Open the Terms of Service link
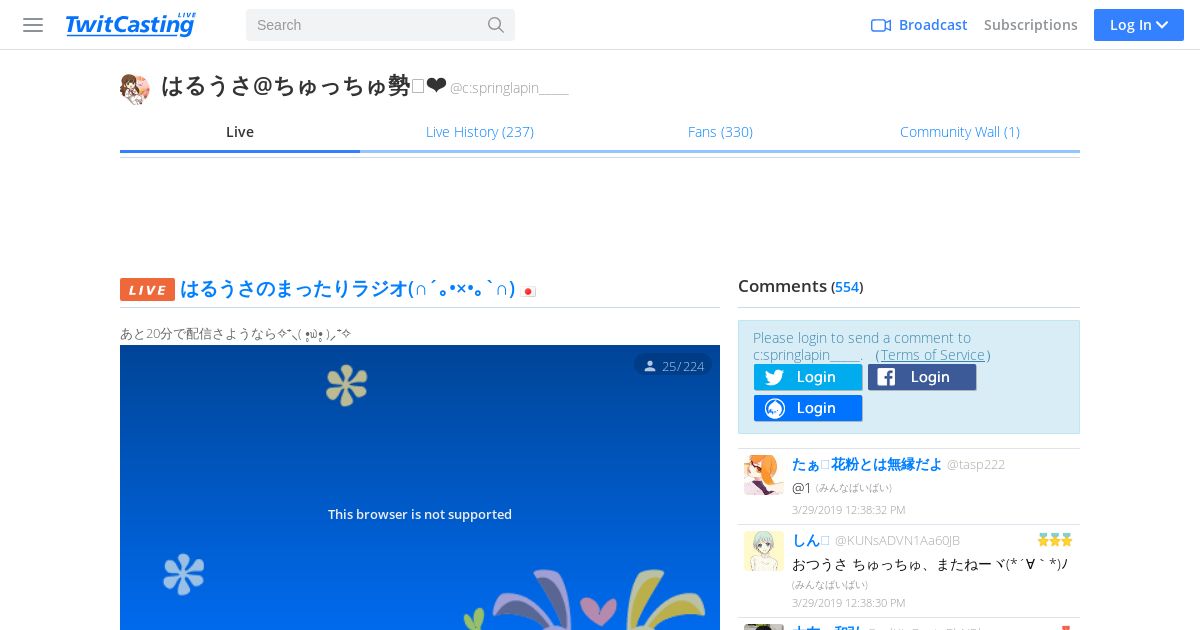Viewport: 1200px width, 630px height. 933,355
